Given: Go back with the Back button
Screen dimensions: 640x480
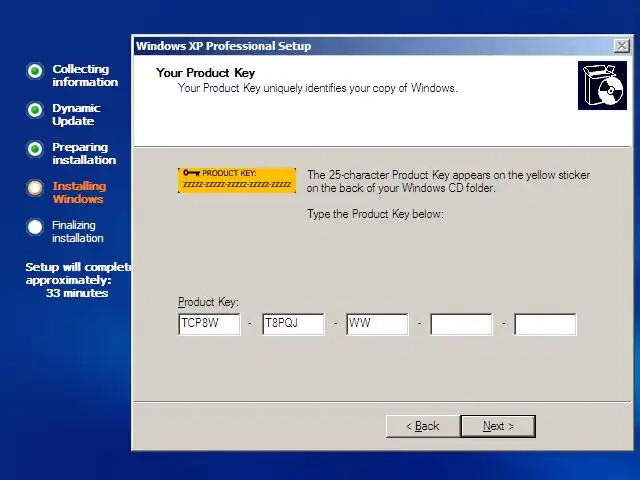Looking at the screenshot, I should pos(423,426).
